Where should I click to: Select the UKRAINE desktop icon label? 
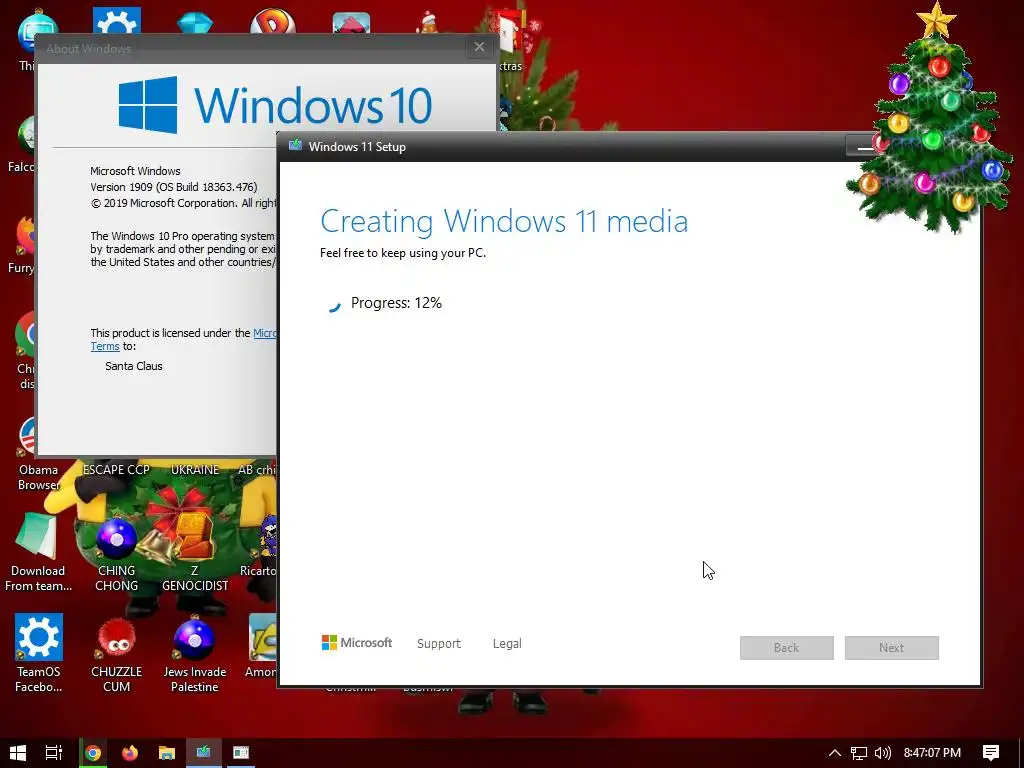[x=195, y=470]
